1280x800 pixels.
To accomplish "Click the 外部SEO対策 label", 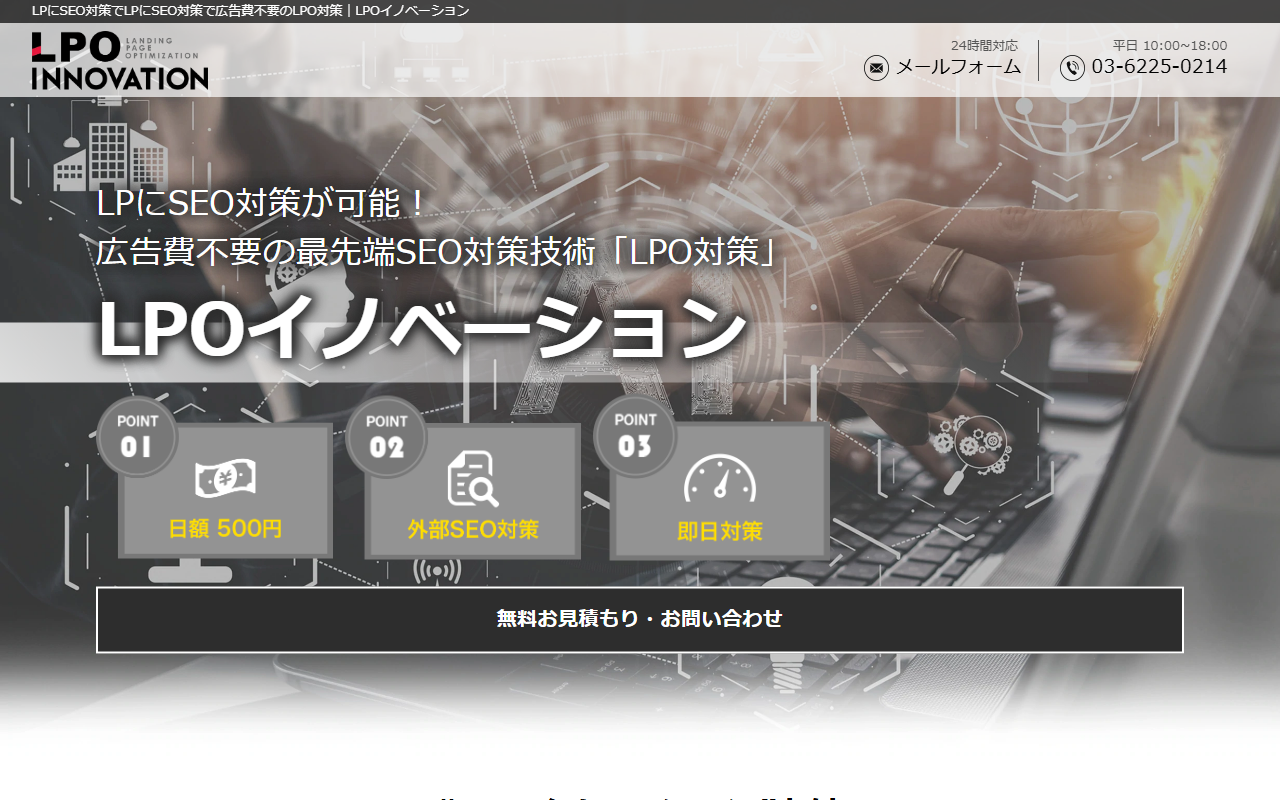I will point(472,530).
